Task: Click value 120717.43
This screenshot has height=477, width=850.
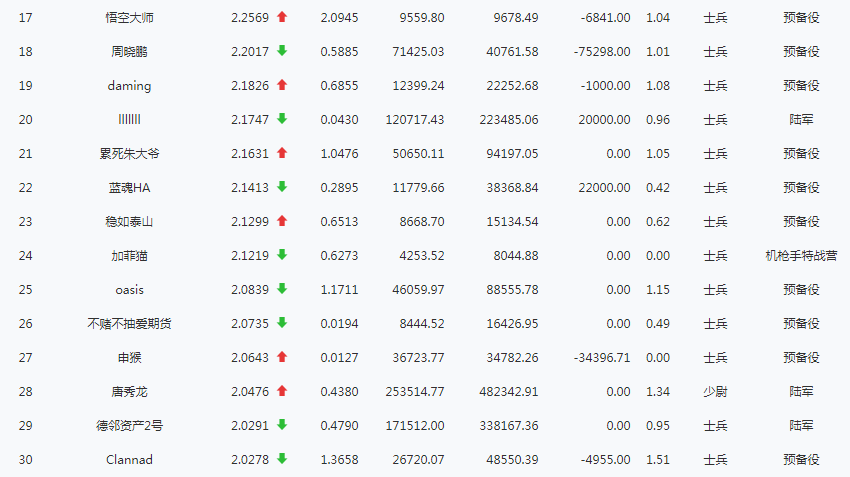Action: pos(415,120)
